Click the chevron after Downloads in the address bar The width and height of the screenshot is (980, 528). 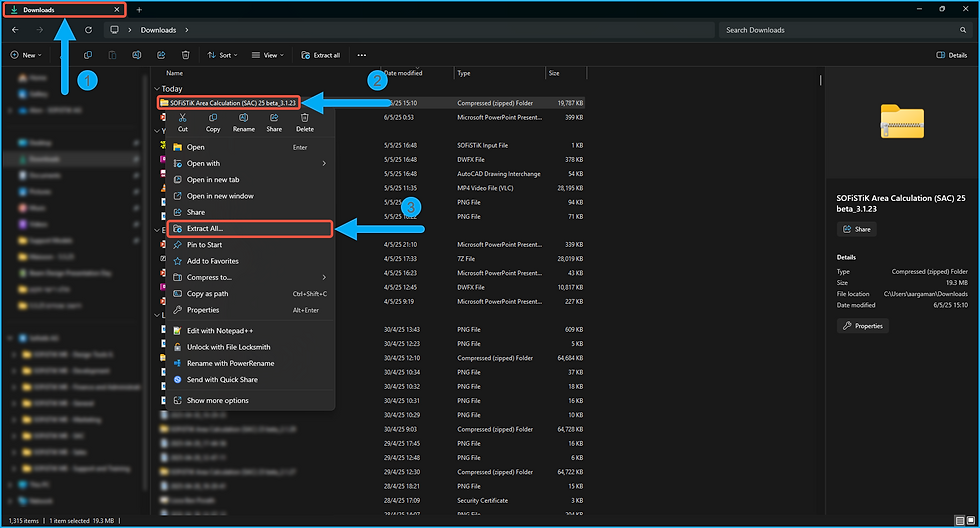186,30
